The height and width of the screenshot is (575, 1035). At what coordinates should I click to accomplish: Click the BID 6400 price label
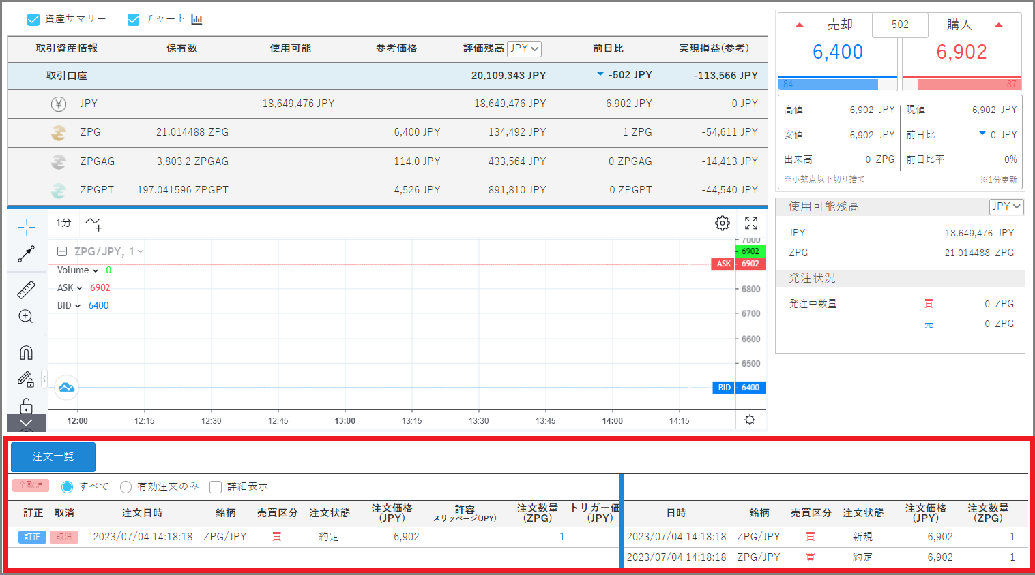click(x=739, y=388)
